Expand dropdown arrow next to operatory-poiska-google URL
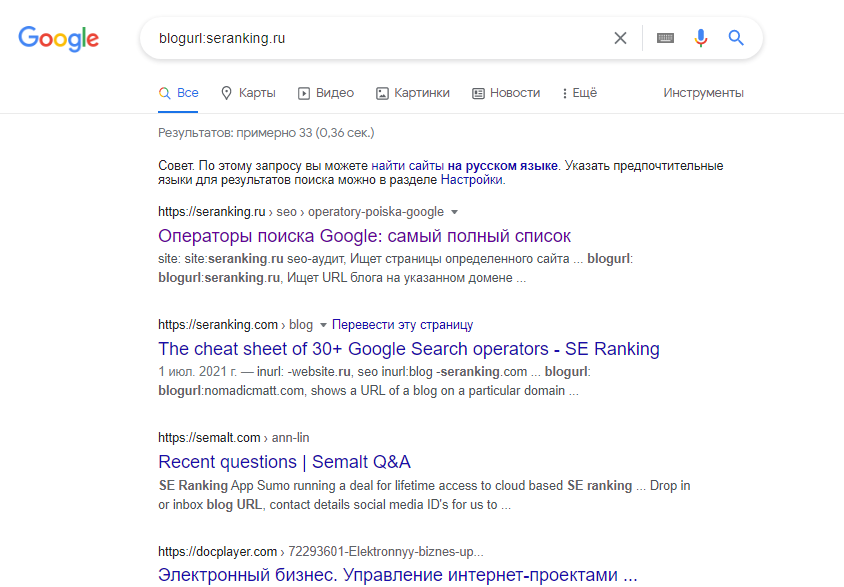Screen dimensions: 844x587 (454, 212)
